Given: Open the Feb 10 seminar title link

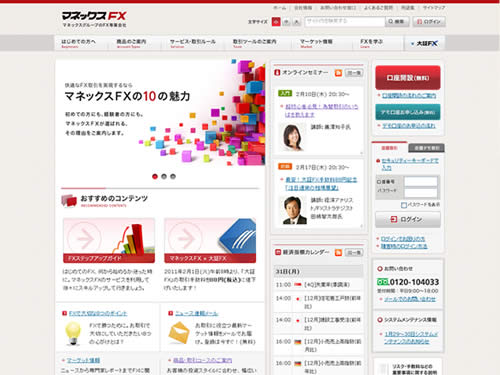Looking at the screenshot, I should click(321, 110).
